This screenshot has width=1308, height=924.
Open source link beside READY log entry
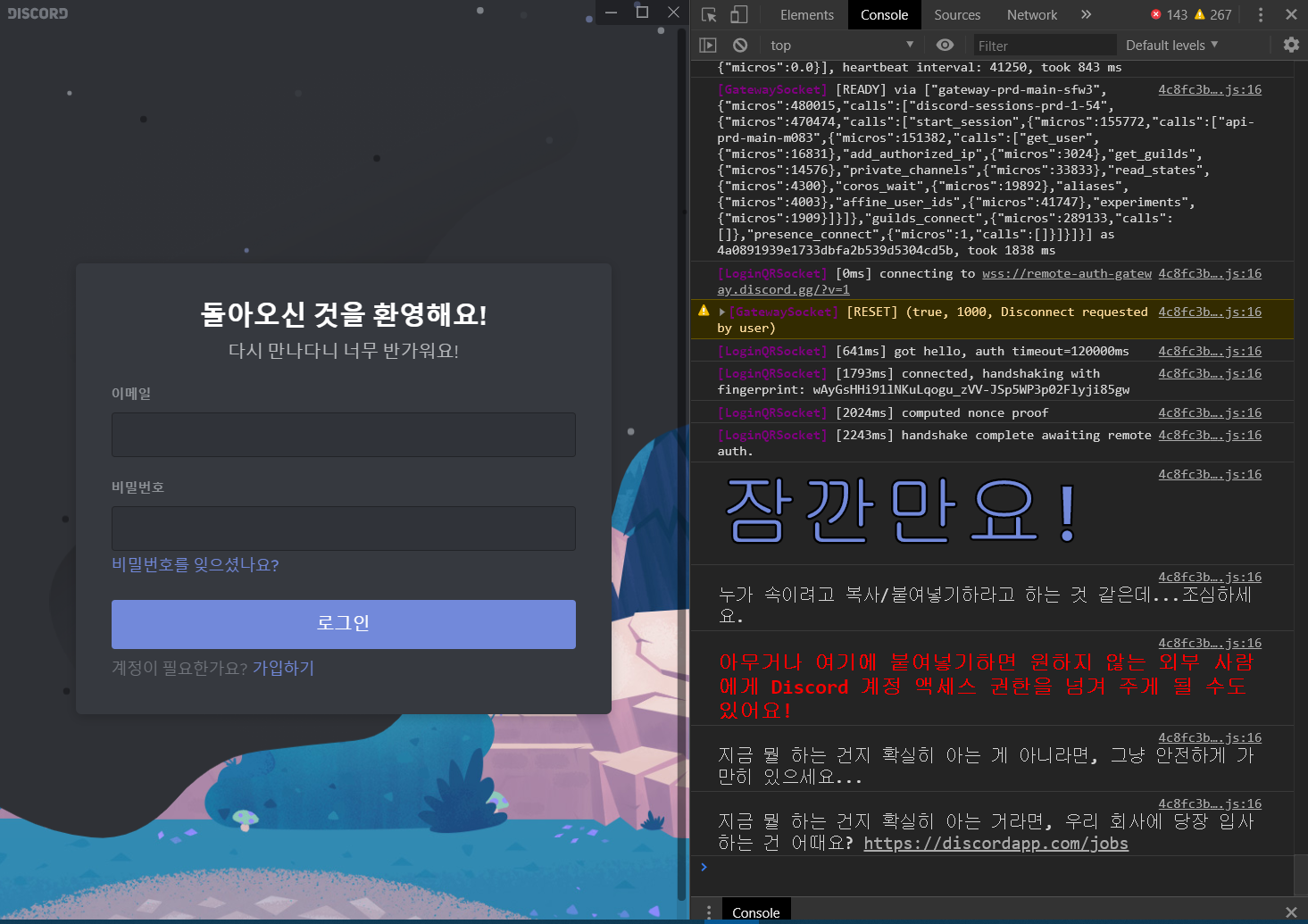[x=1210, y=89]
